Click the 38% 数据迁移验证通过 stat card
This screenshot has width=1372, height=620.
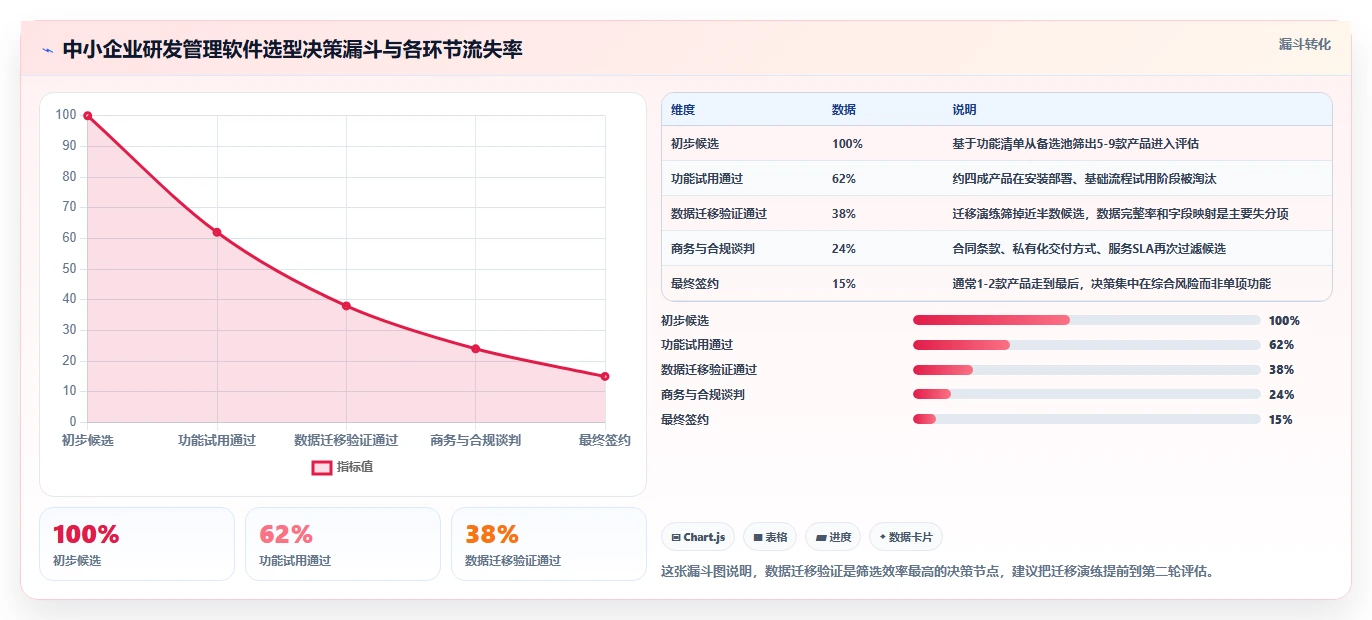pos(549,544)
